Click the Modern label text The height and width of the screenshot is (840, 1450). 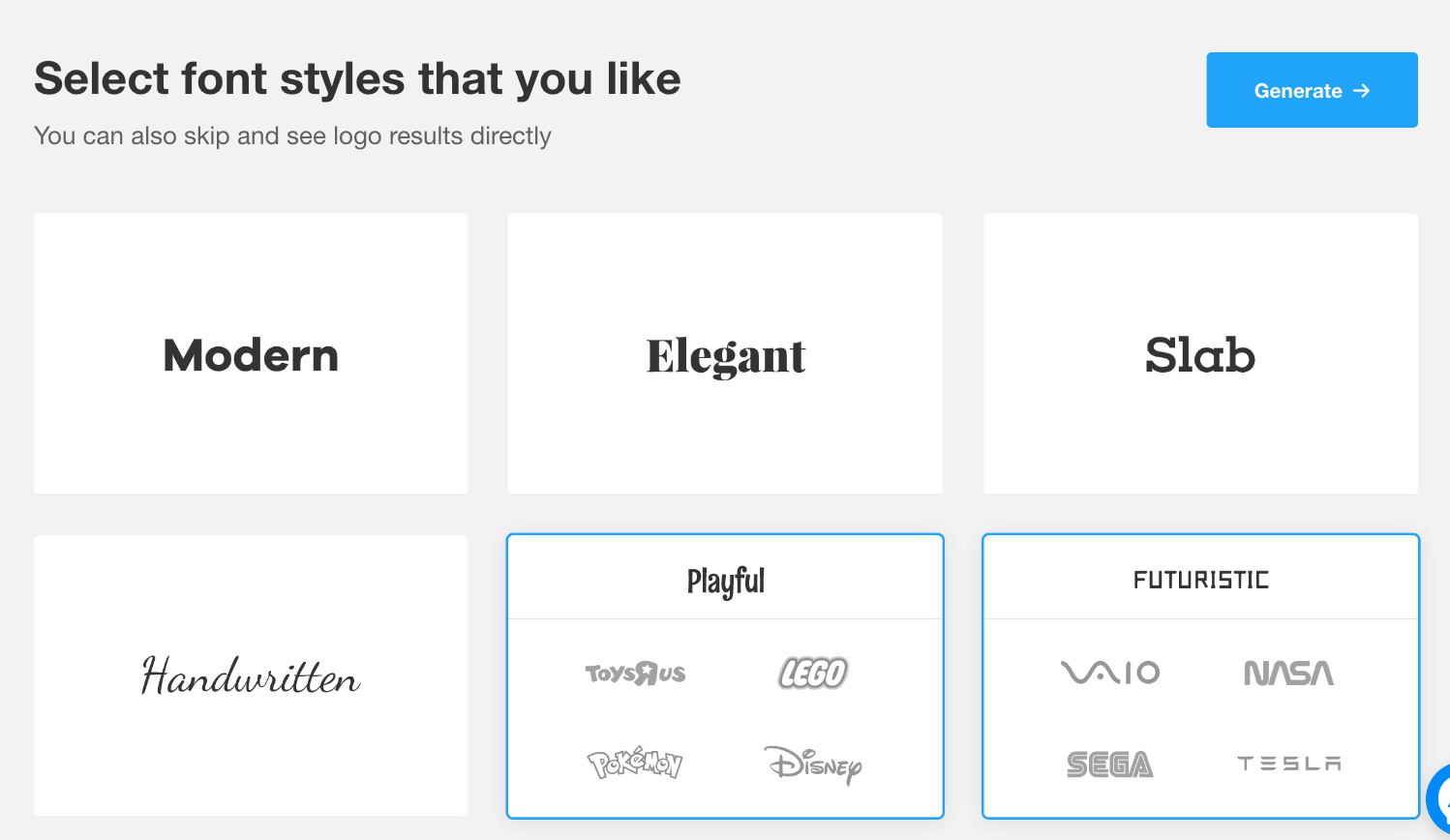pyautogui.click(x=251, y=355)
